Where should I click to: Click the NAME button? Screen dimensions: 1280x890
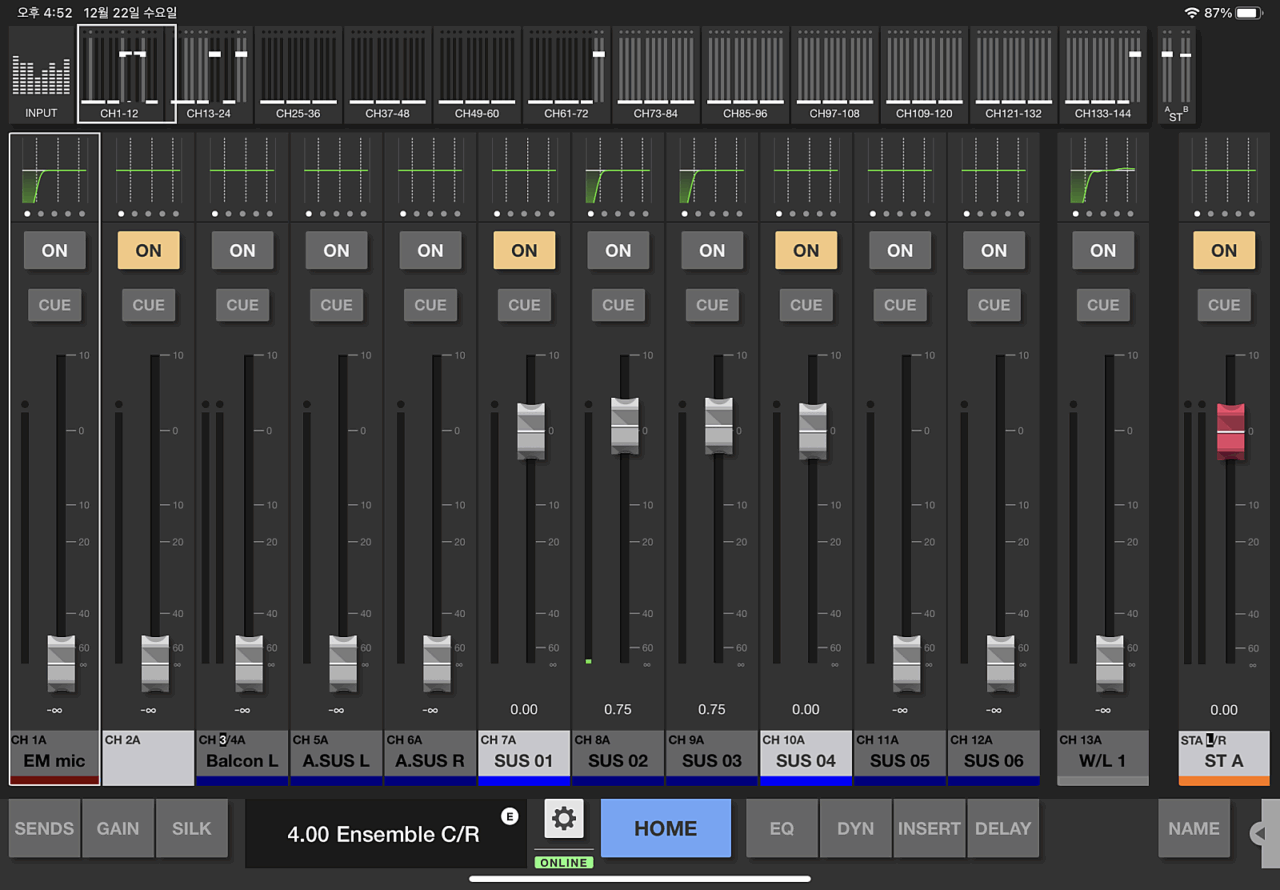tap(1194, 829)
